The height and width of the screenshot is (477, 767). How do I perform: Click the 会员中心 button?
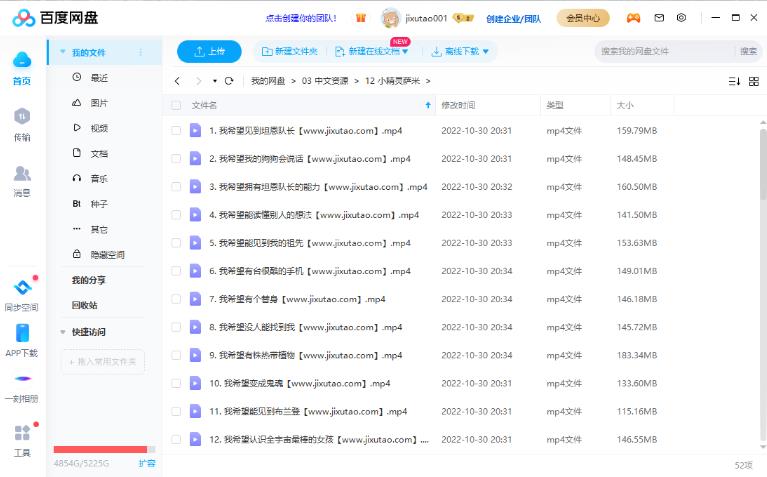[583, 18]
